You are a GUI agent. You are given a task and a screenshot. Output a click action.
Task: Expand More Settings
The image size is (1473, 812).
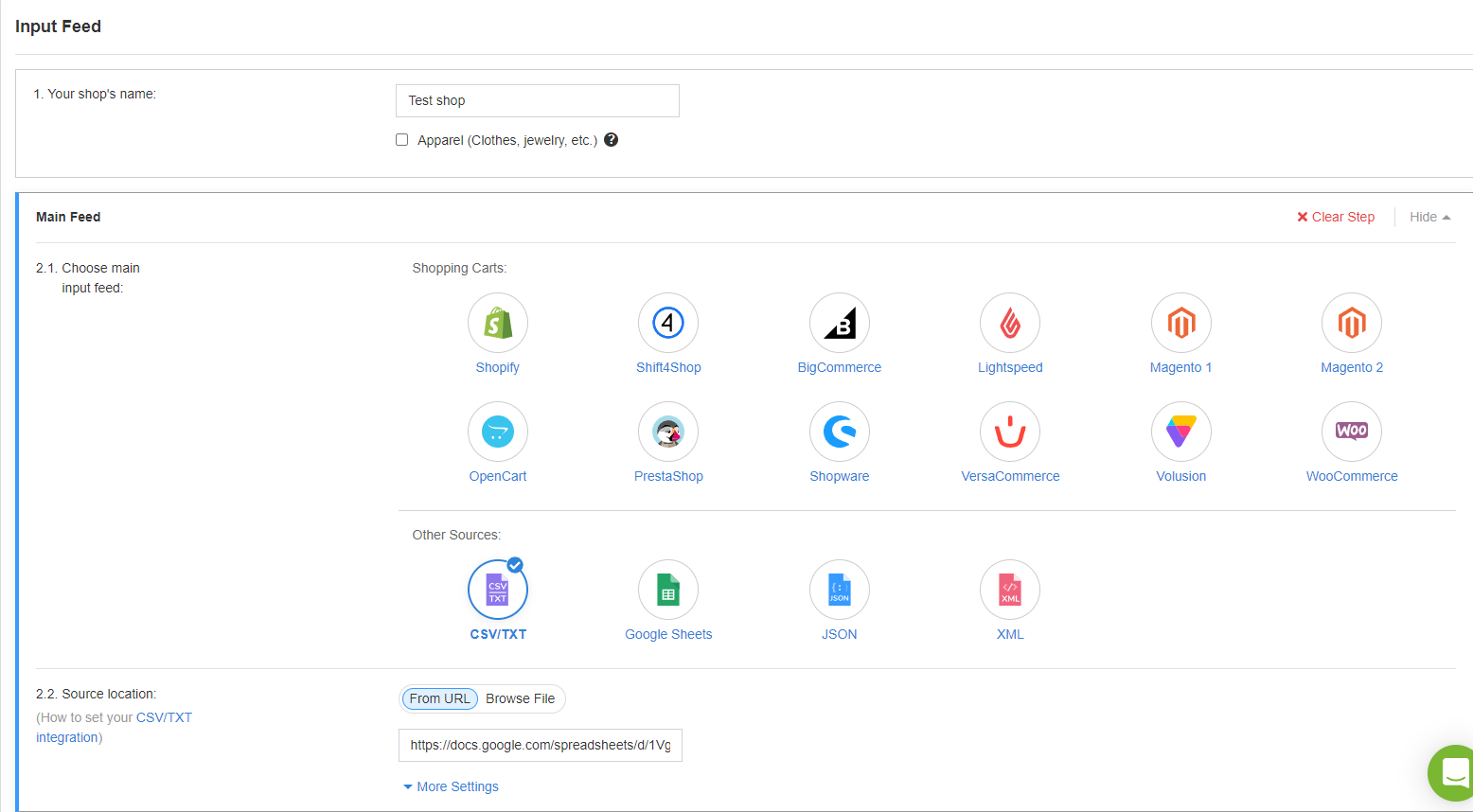(x=451, y=786)
